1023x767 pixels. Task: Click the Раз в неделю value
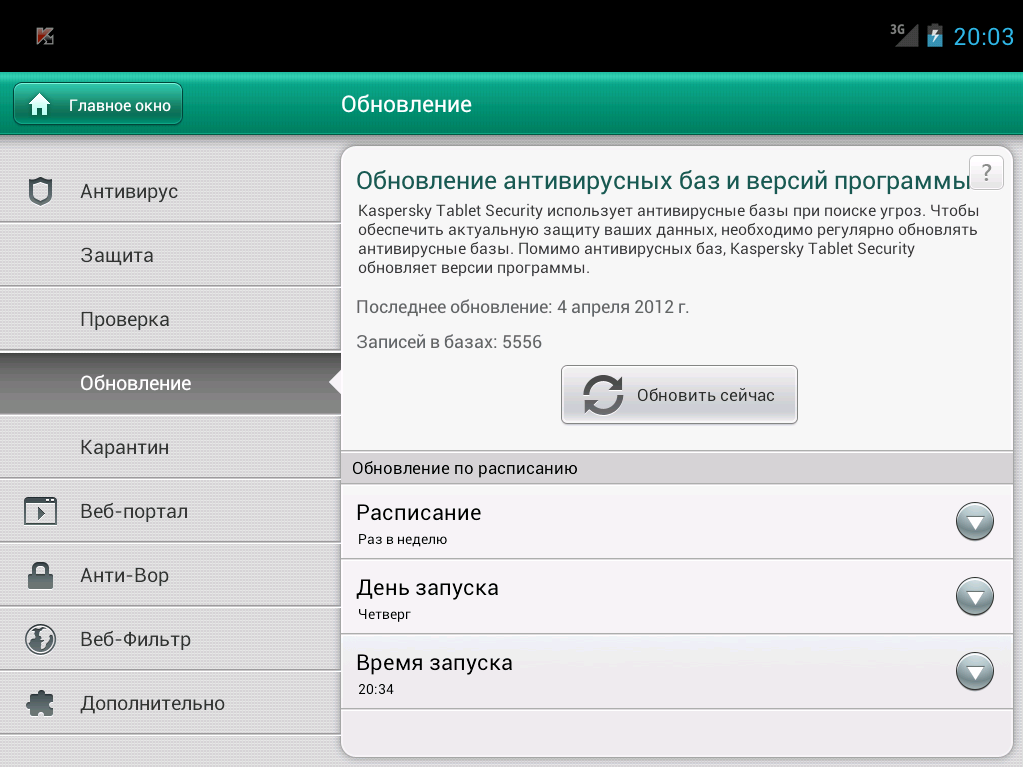(403, 539)
